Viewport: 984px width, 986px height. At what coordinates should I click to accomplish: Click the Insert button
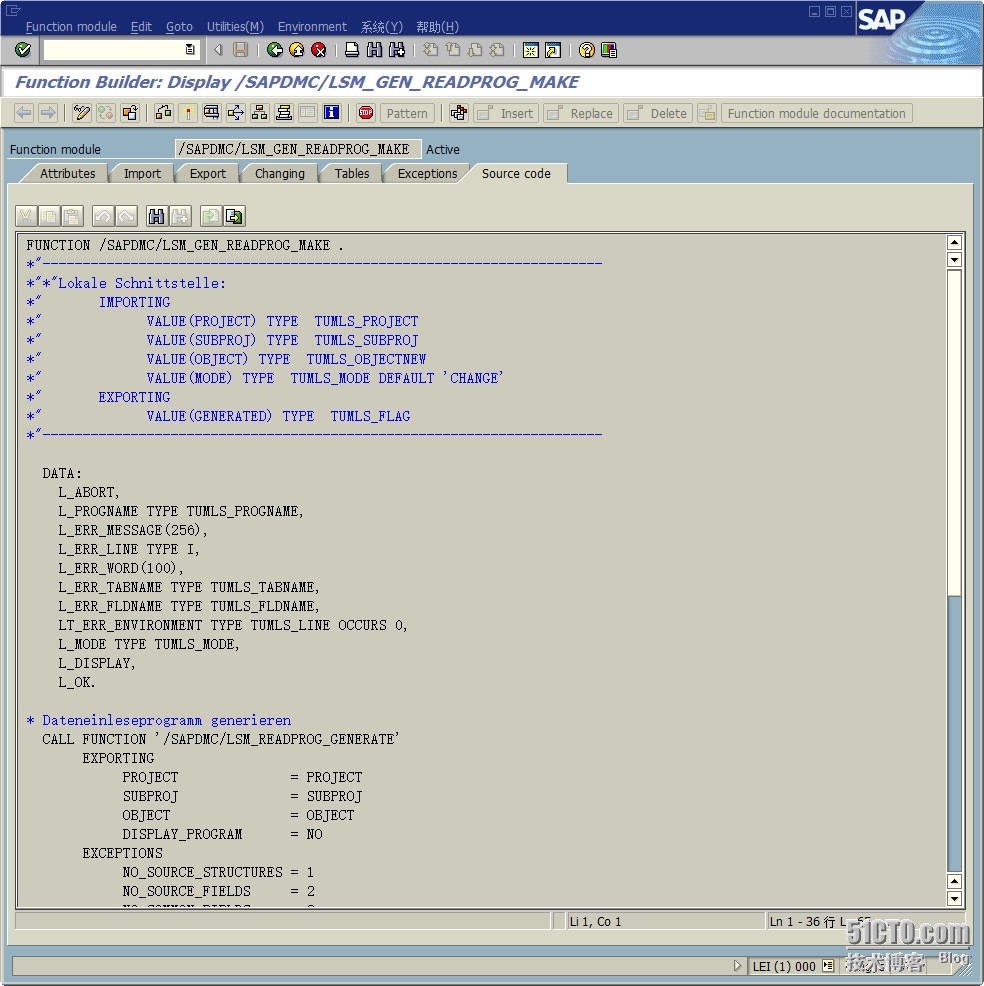506,113
